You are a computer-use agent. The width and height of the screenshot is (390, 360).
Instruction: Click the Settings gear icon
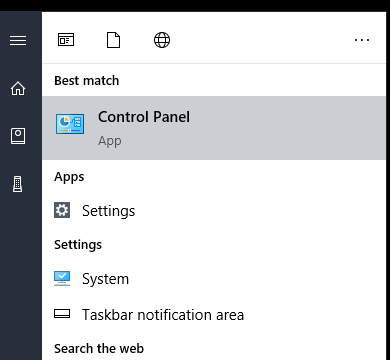tap(62, 210)
